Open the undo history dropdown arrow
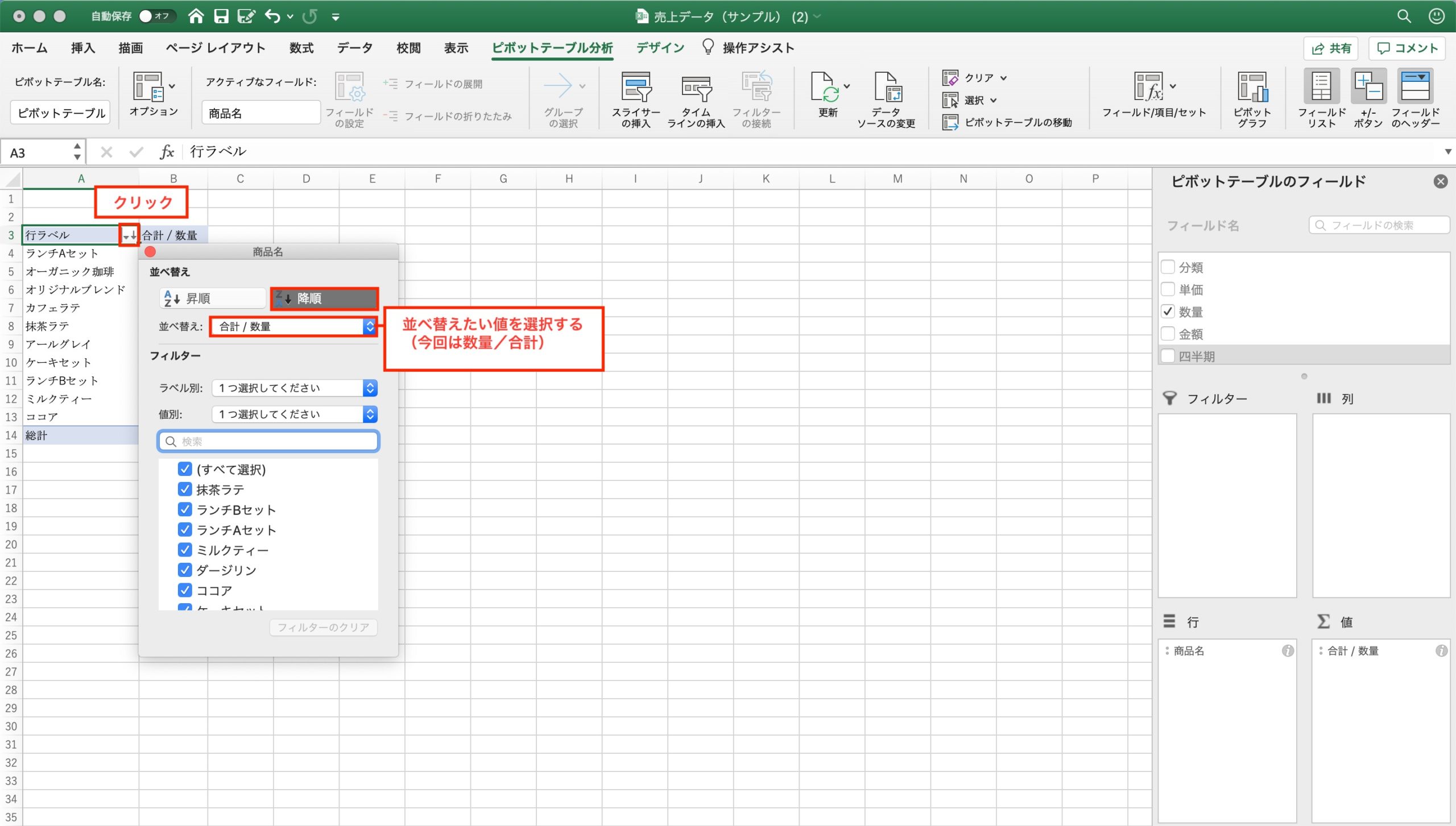Screen dimensions: 1456x826 point(290,17)
